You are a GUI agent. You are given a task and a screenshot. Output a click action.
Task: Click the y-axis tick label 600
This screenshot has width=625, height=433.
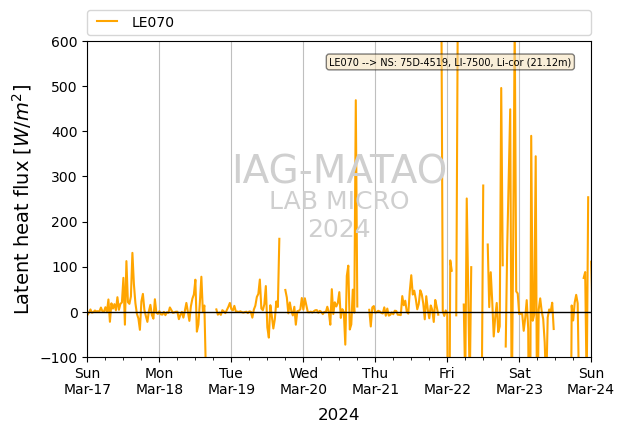(64, 42)
